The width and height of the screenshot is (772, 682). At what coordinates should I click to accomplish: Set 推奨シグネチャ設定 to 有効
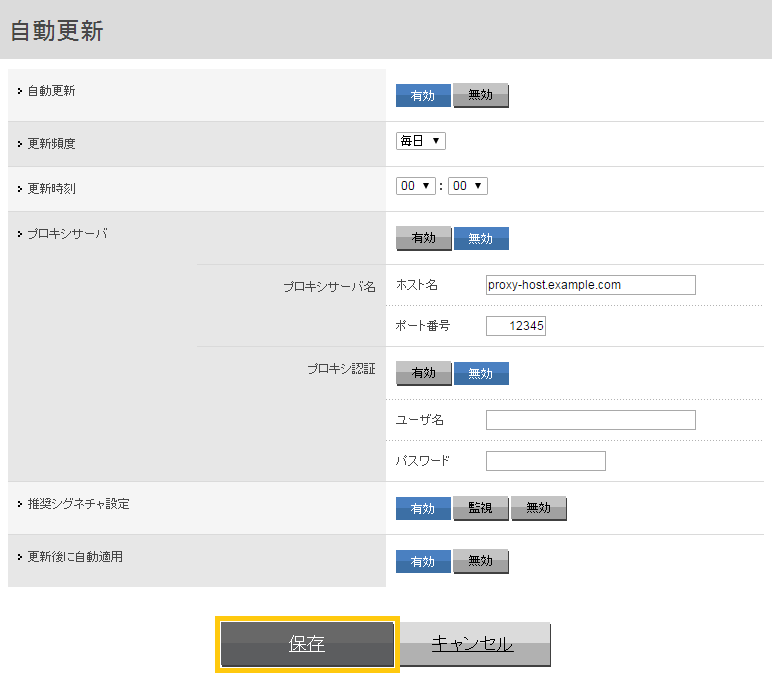(x=423, y=508)
